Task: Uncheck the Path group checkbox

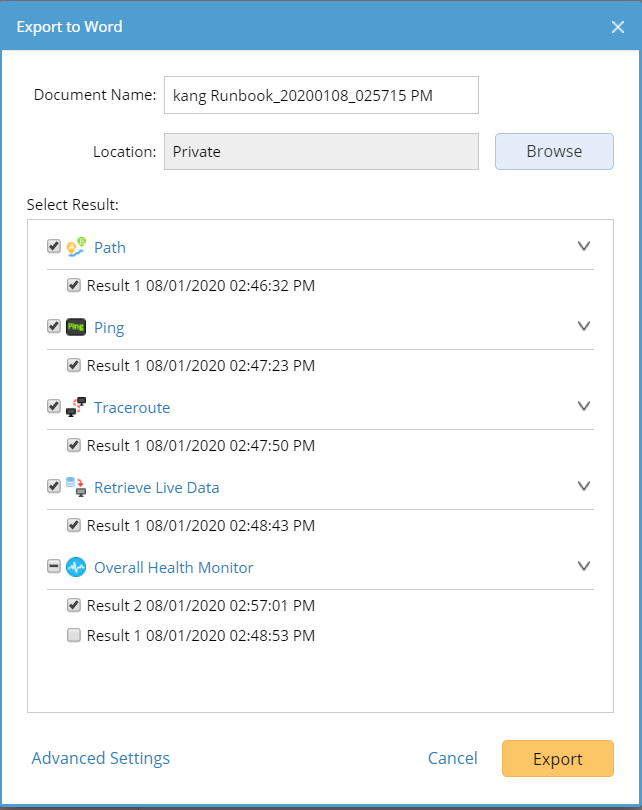Action: coord(54,246)
